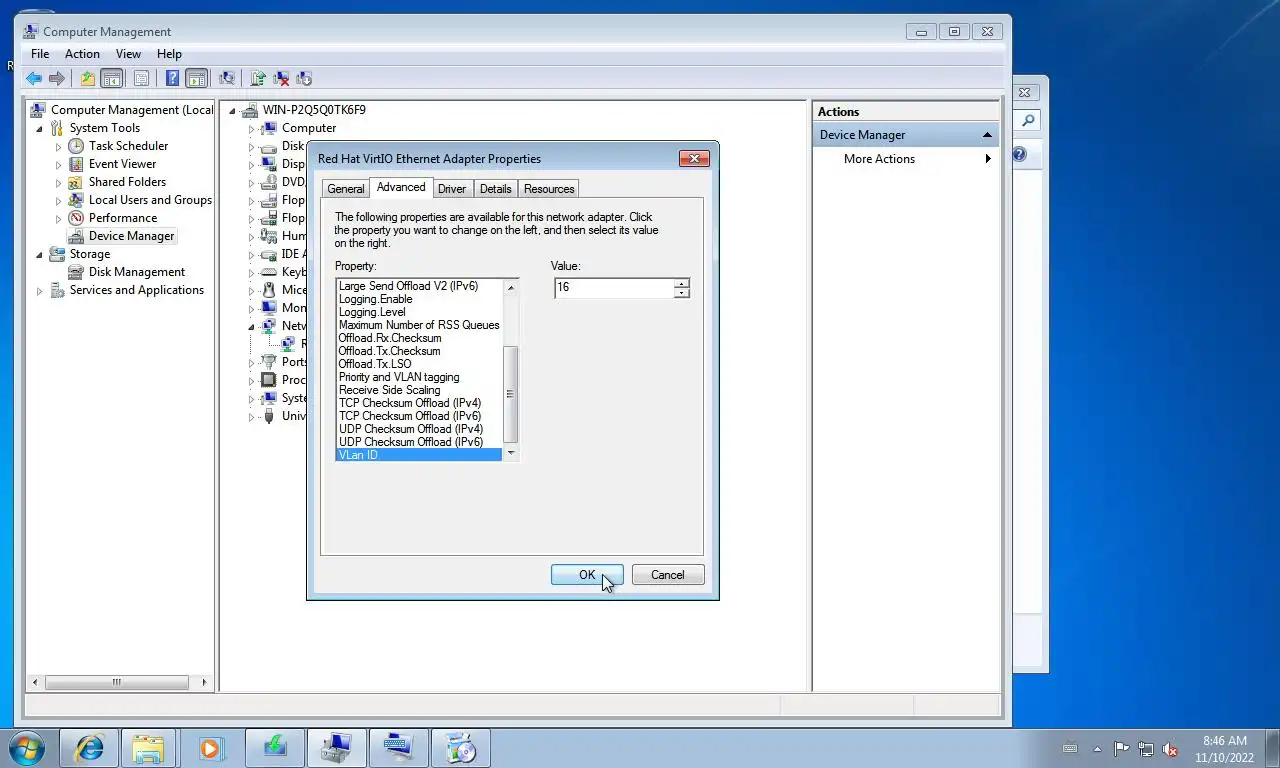Viewport: 1280px width, 768px height.
Task: Open the File menu
Action: [40, 54]
